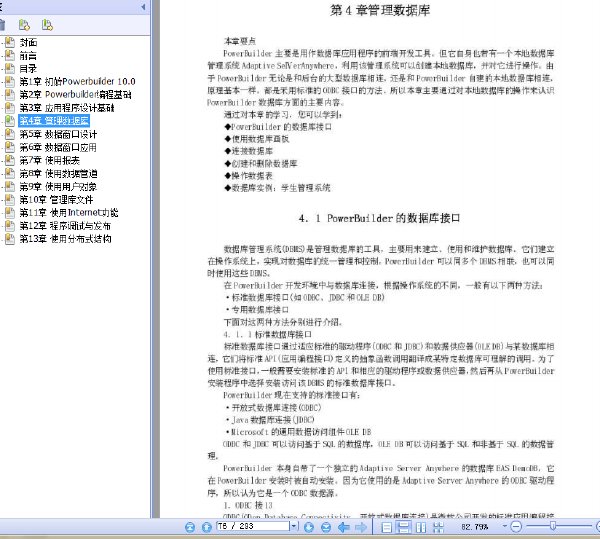The width and height of the screenshot is (600, 539).
Task: Go to 第5章 数据窗口设计 bookmark
Action: tap(58, 134)
